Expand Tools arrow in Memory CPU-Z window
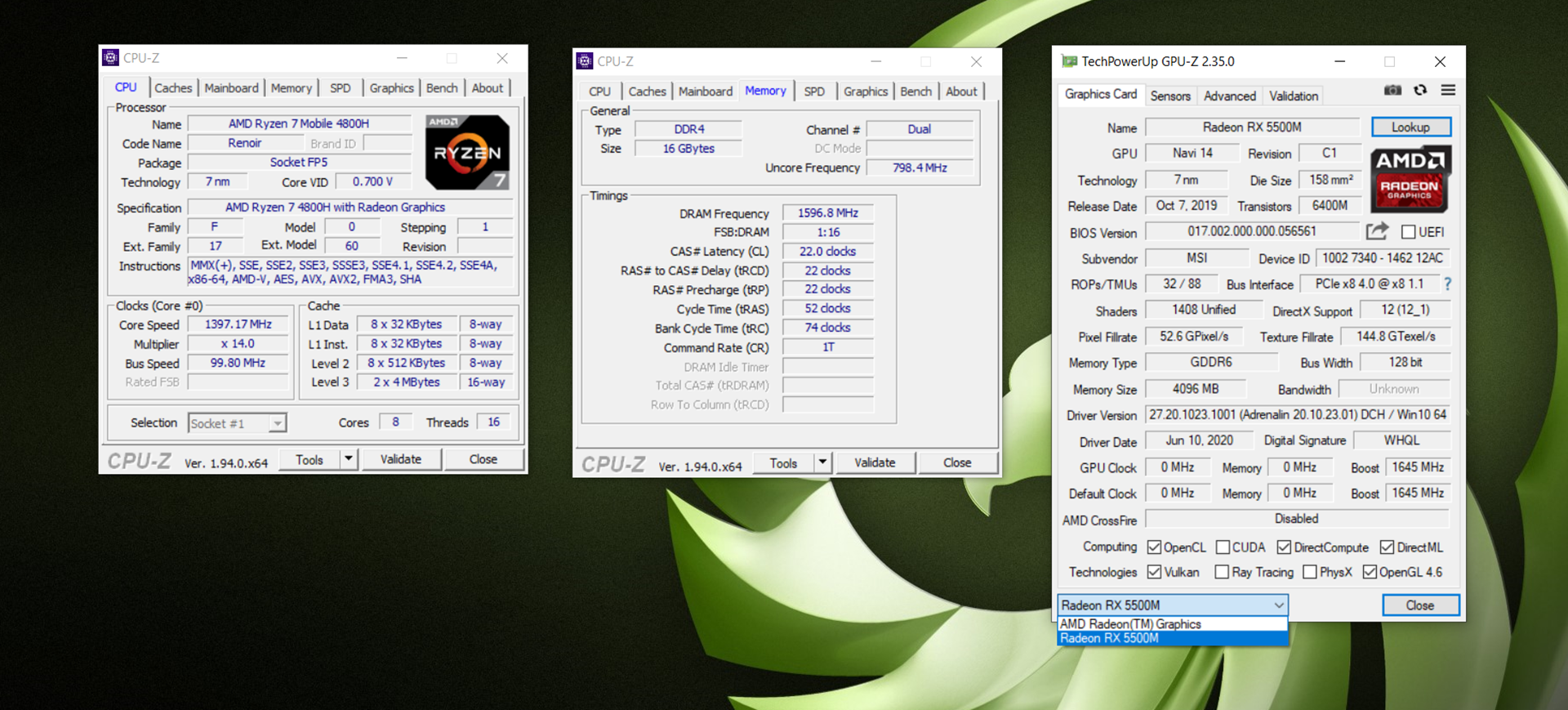The image size is (1568, 710). [x=822, y=462]
